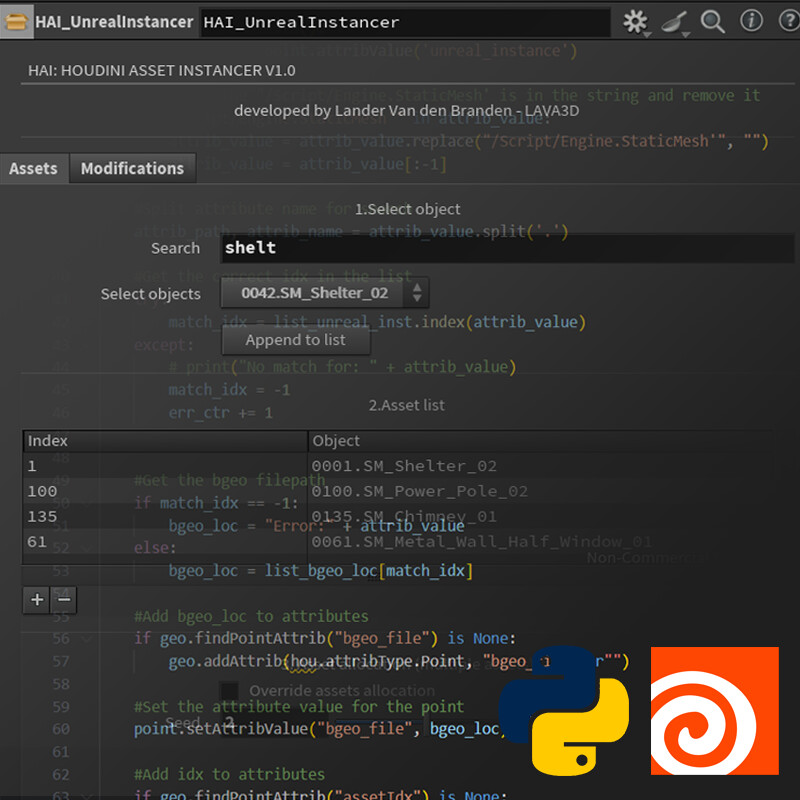This screenshot has width=800, height=800.
Task: Switch to the Assets tab
Action: 33,168
